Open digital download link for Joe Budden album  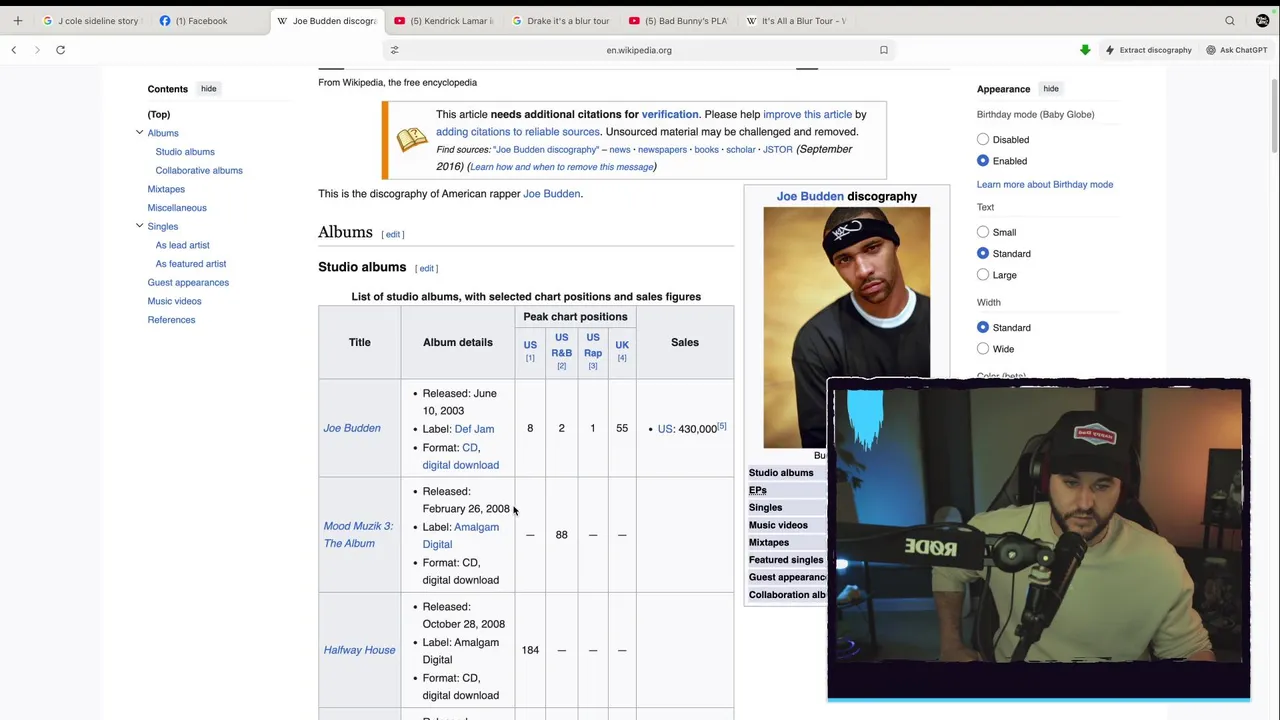point(460,465)
